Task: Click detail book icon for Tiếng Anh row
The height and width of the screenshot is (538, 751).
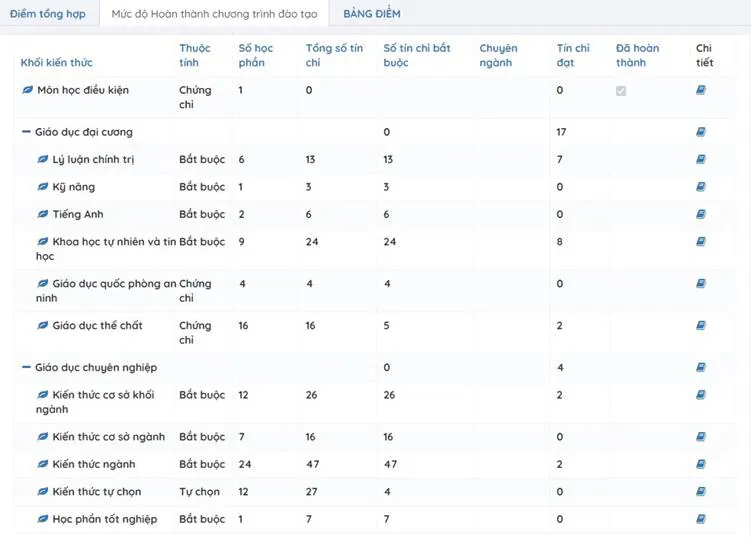Action: pos(701,214)
